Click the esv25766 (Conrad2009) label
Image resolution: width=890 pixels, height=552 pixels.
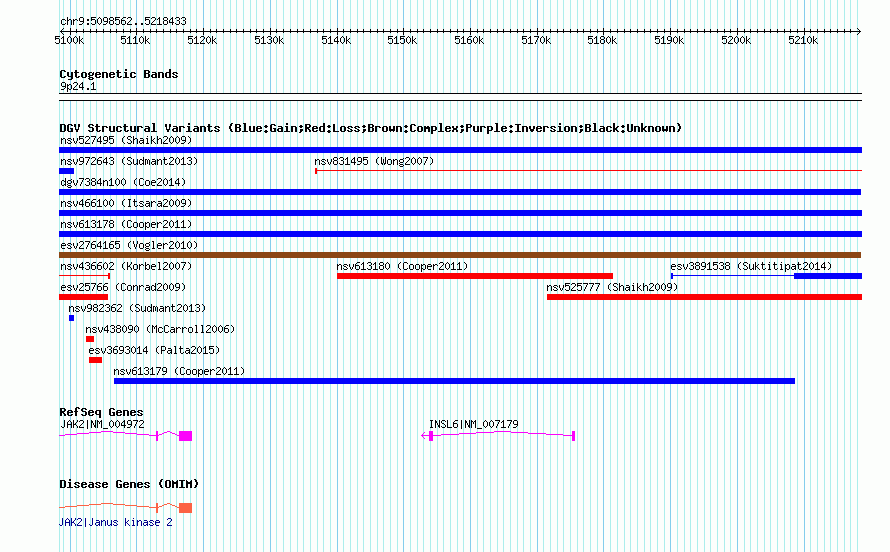pyautogui.click(x=123, y=287)
